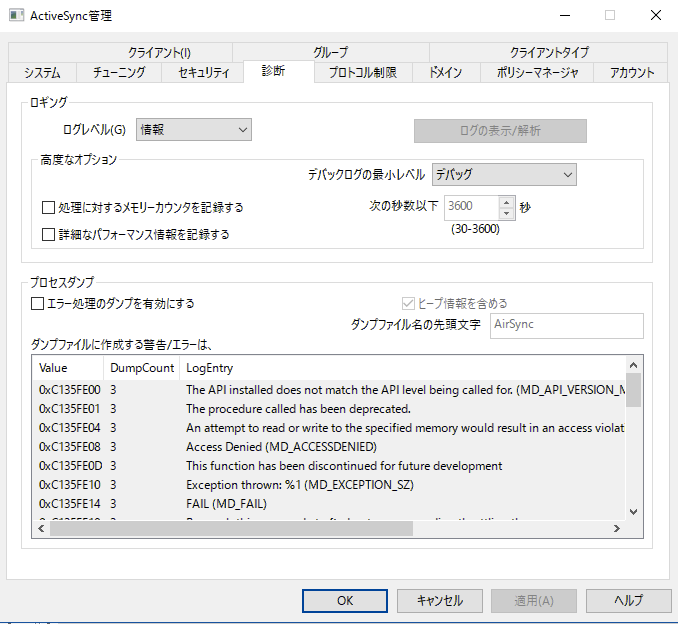This screenshot has width=678, height=624.
Task: Enable error processing dump checkbox
Action: click(38, 303)
